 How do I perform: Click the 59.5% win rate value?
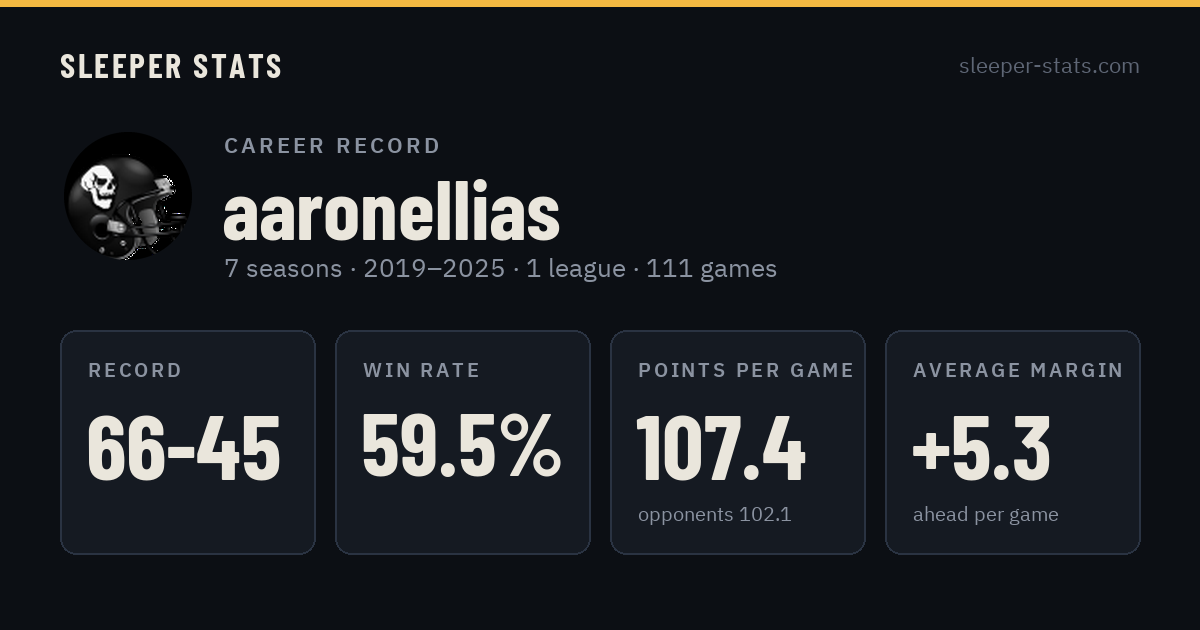[x=462, y=446]
